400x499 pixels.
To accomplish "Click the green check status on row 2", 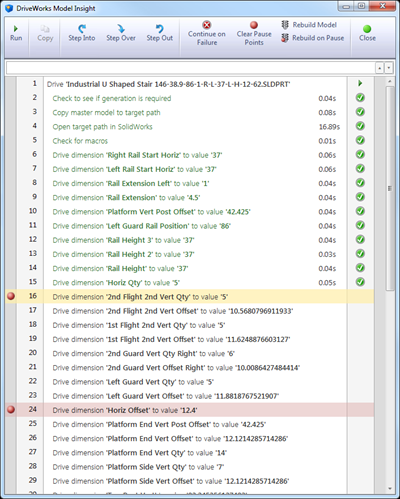I will (x=360, y=98).
